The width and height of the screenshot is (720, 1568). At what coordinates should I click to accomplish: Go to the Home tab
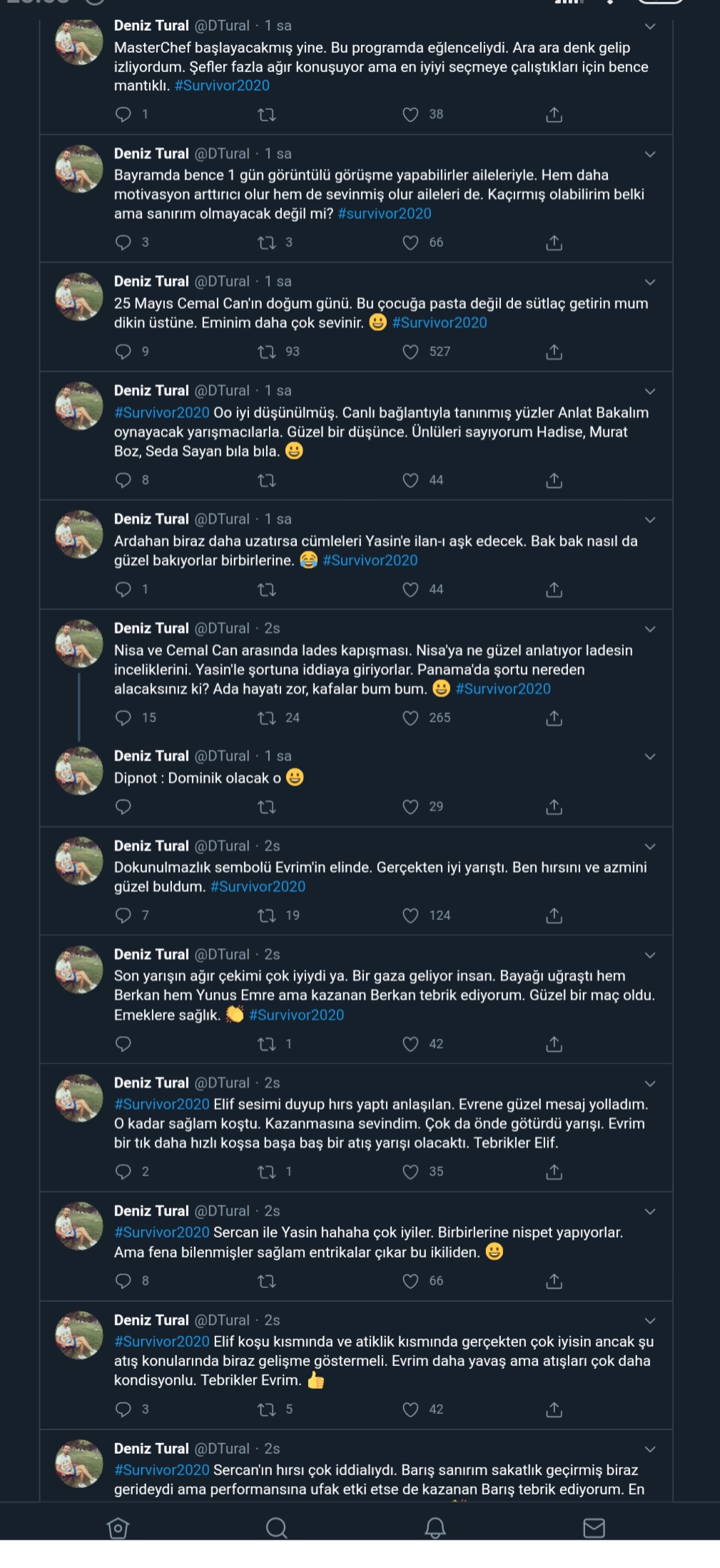coord(118,1527)
